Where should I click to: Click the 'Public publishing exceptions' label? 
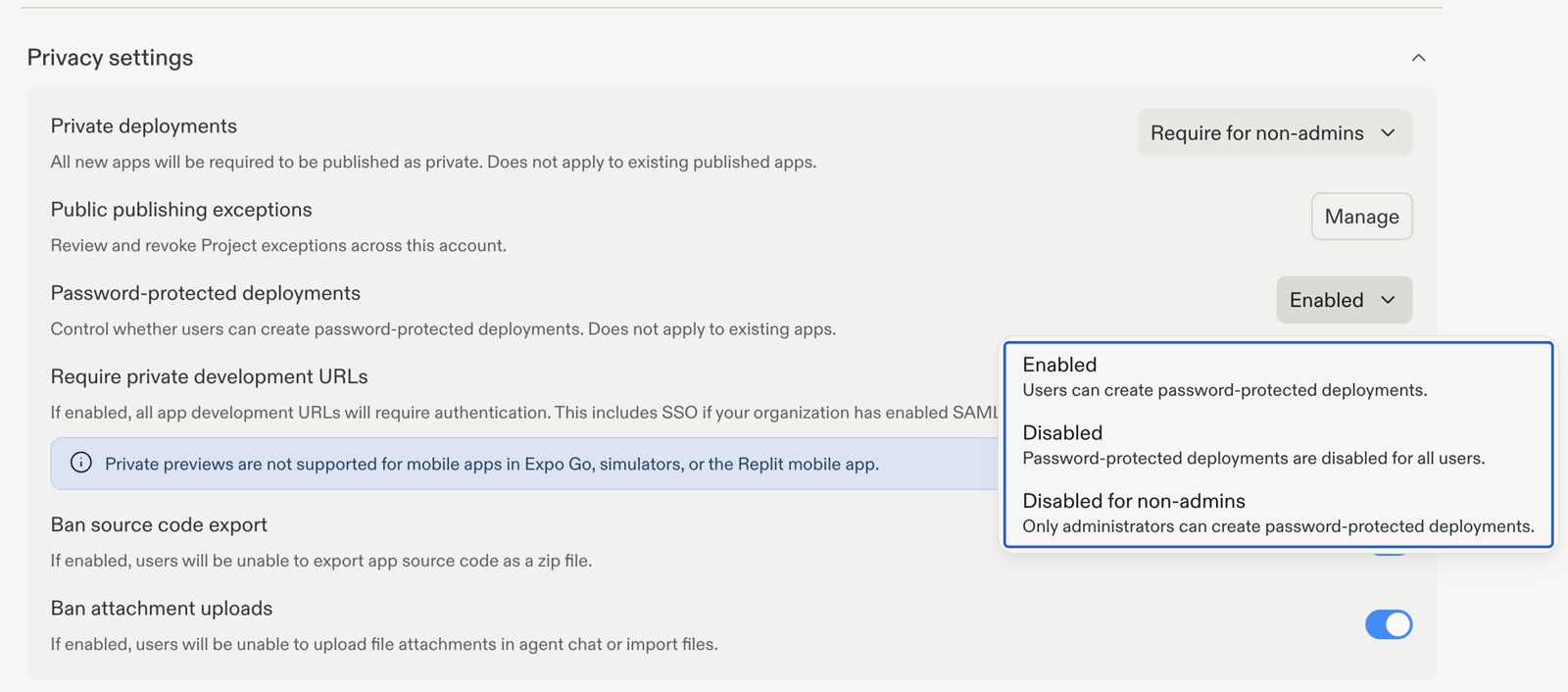tap(181, 210)
